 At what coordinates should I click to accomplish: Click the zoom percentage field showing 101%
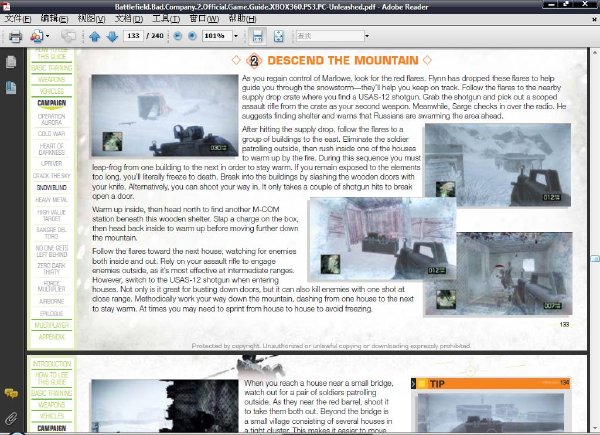coord(217,36)
